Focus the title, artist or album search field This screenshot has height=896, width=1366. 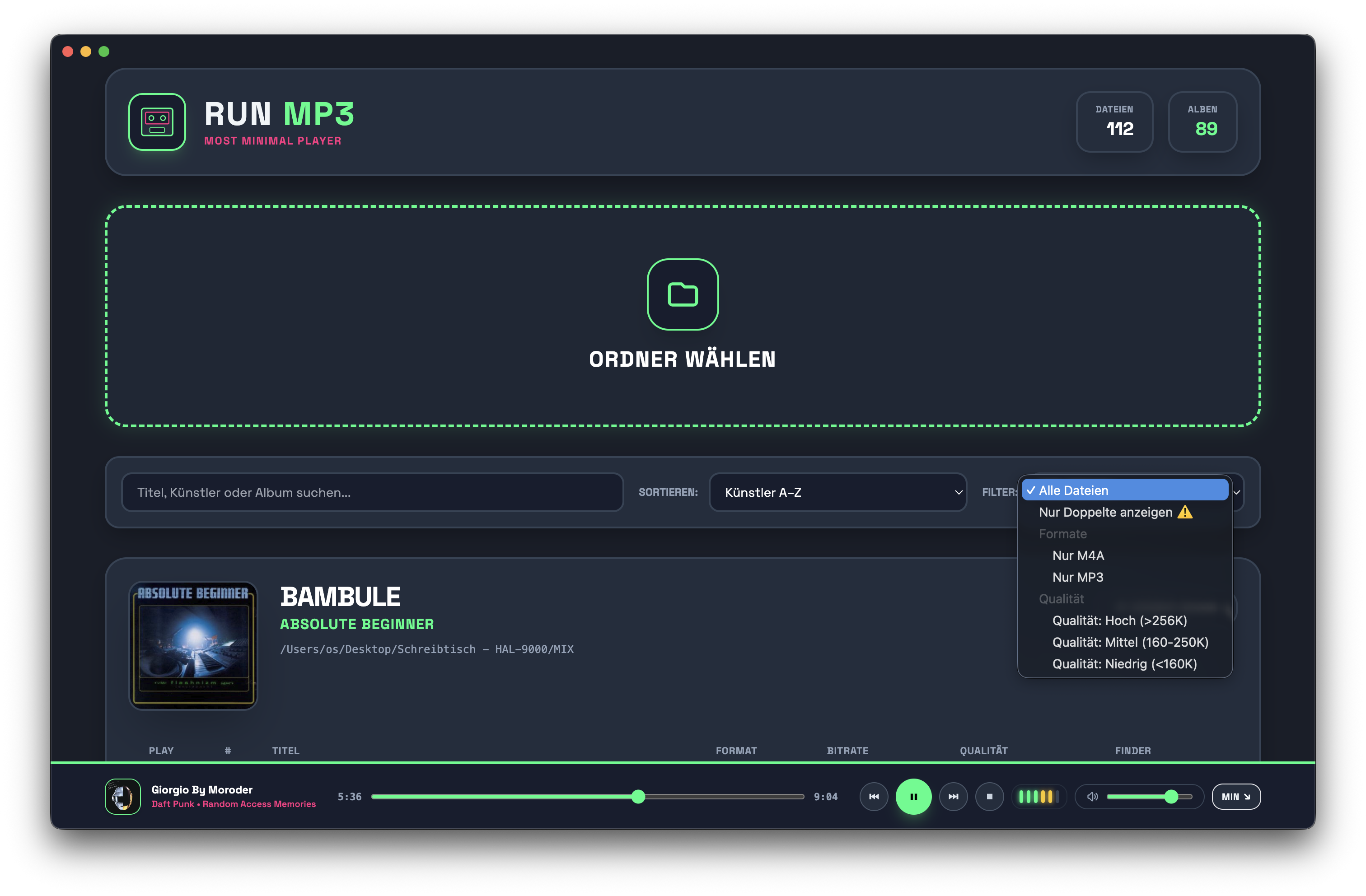(372, 492)
